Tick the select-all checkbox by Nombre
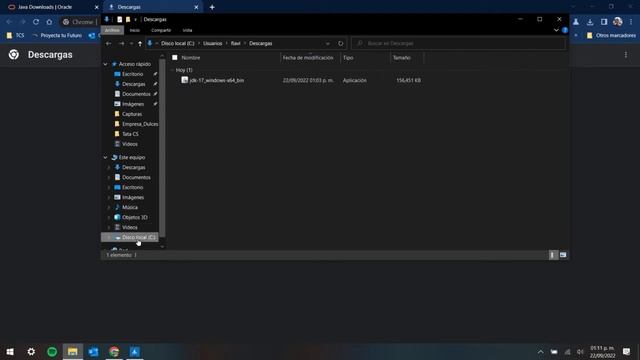This screenshot has height=360, width=640. coord(175,58)
